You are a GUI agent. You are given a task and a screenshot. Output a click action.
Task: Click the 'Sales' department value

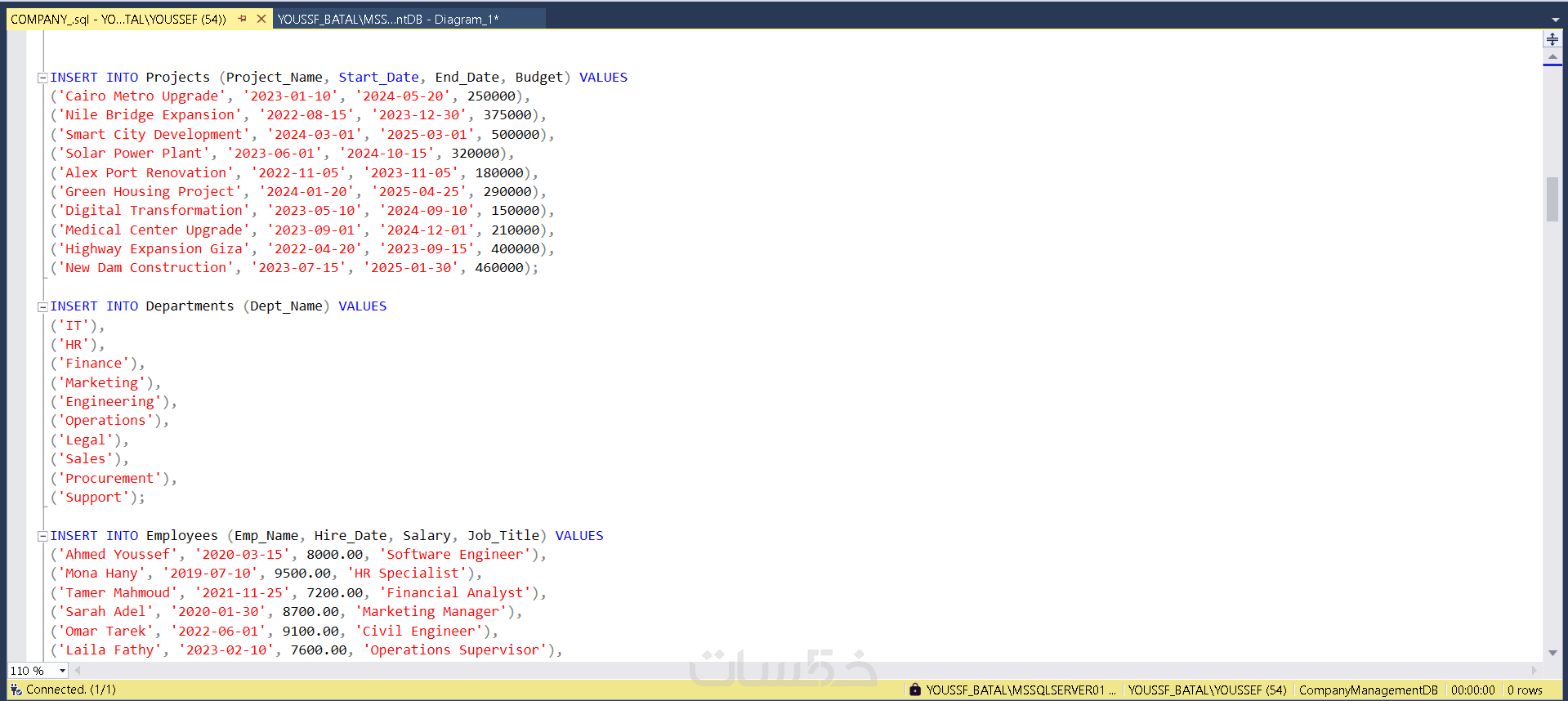[x=86, y=459]
